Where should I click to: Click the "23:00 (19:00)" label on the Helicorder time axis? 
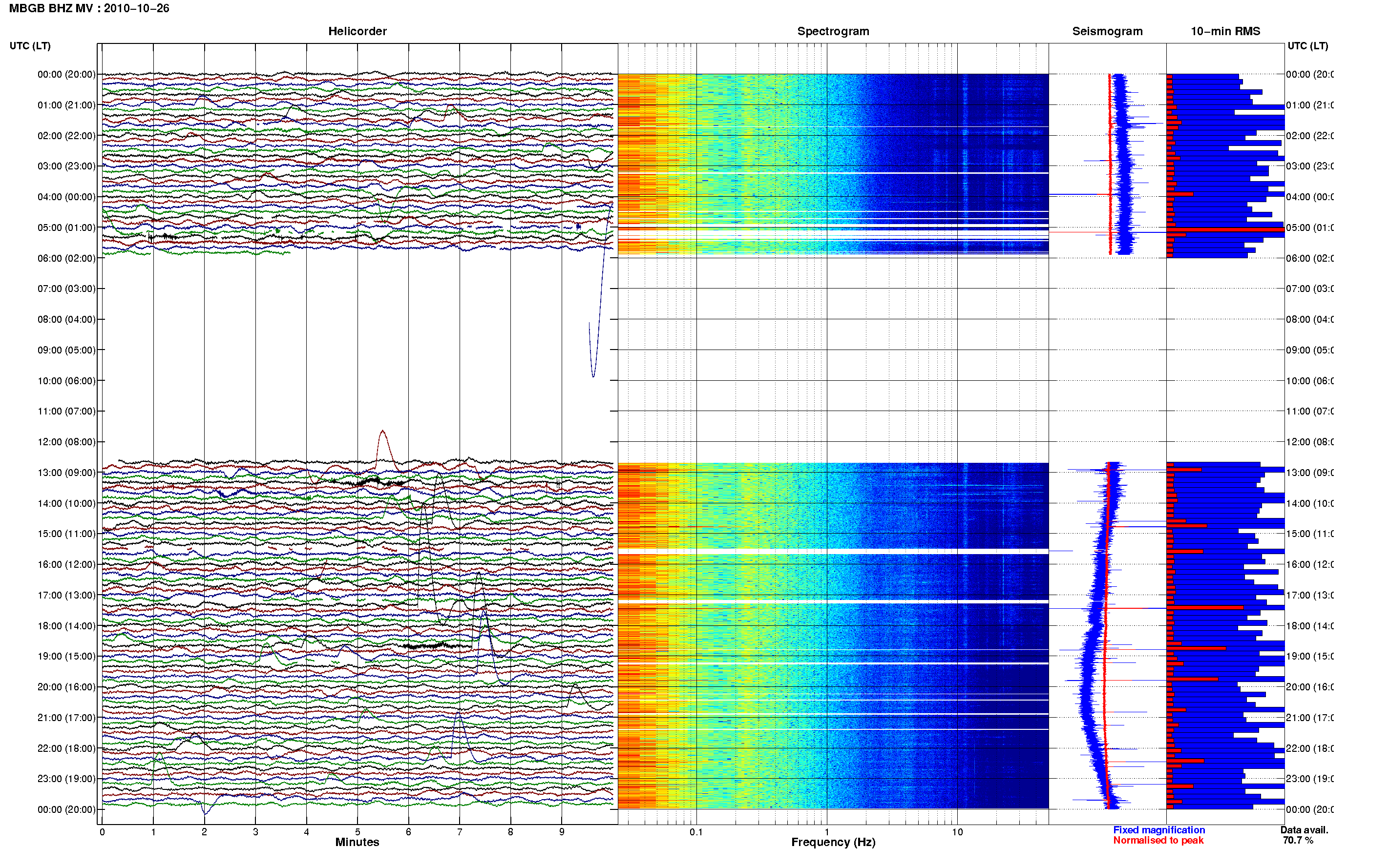tap(66, 779)
